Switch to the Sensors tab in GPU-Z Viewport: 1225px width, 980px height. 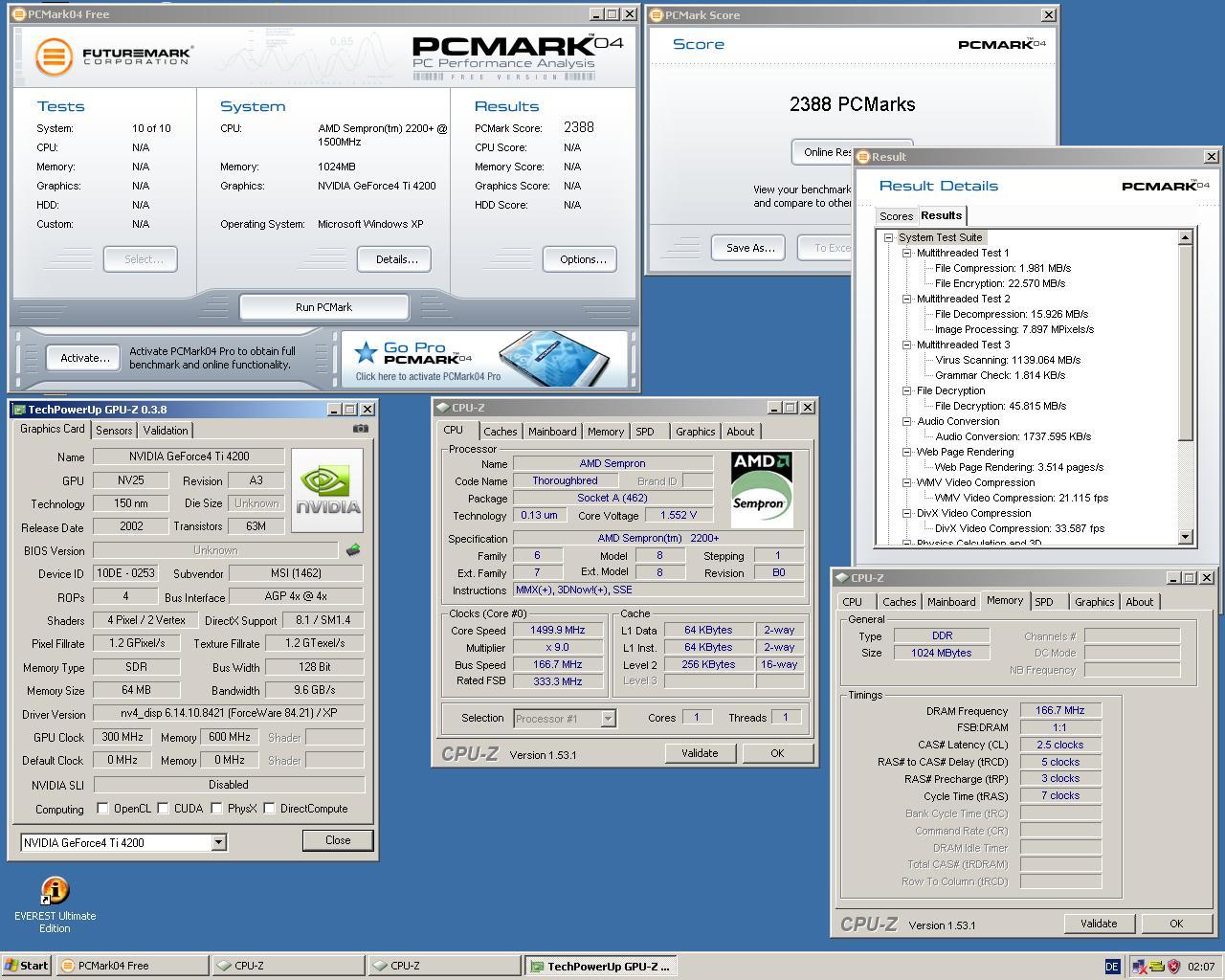pyautogui.click(x=114, y=431)
